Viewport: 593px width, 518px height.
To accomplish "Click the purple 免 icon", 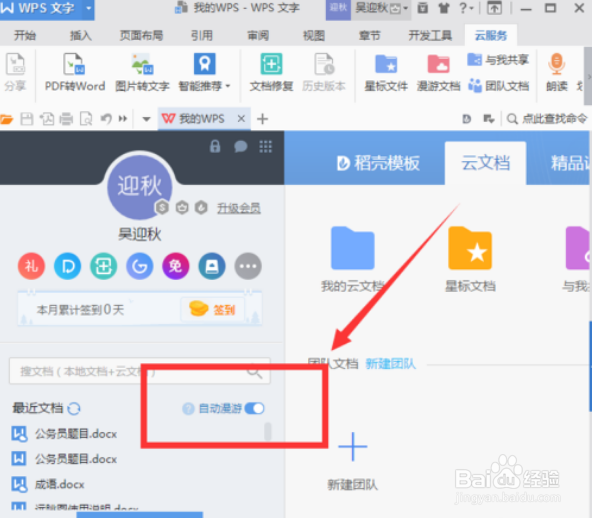I will 175,266.
